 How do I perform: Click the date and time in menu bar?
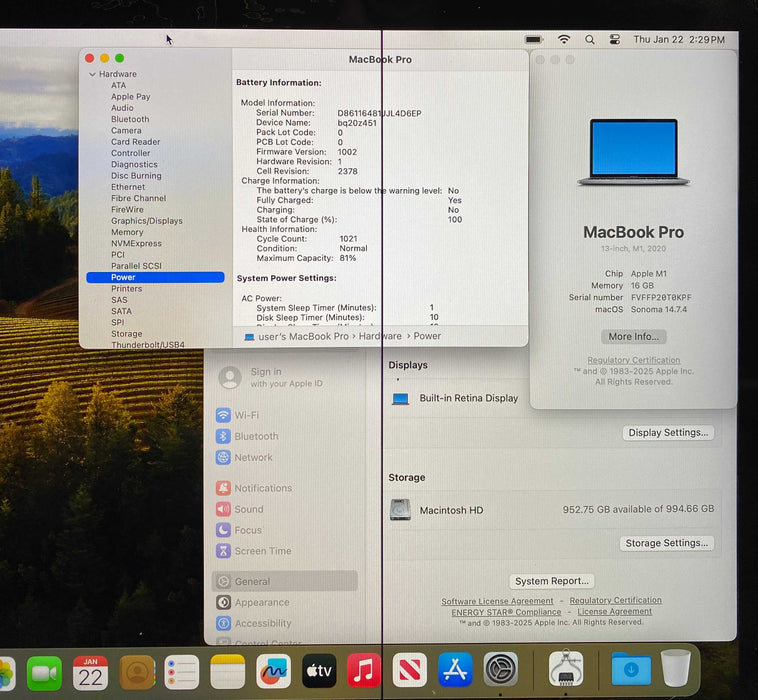(679, 40)
